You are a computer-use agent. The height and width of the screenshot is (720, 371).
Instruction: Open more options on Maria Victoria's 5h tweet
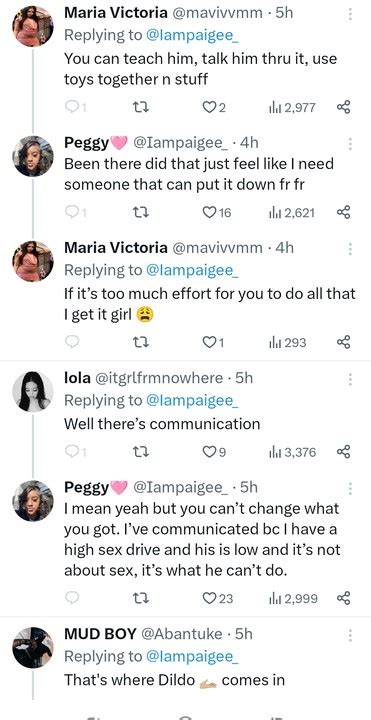(350, 14)
